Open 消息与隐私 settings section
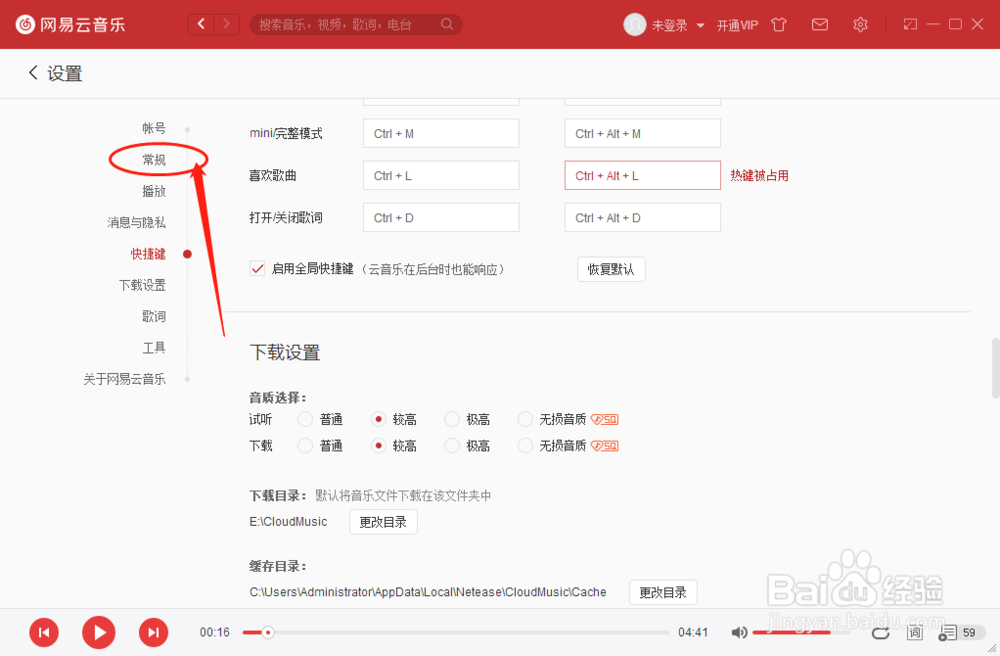The image size is (1000, 656). point(136,222)
